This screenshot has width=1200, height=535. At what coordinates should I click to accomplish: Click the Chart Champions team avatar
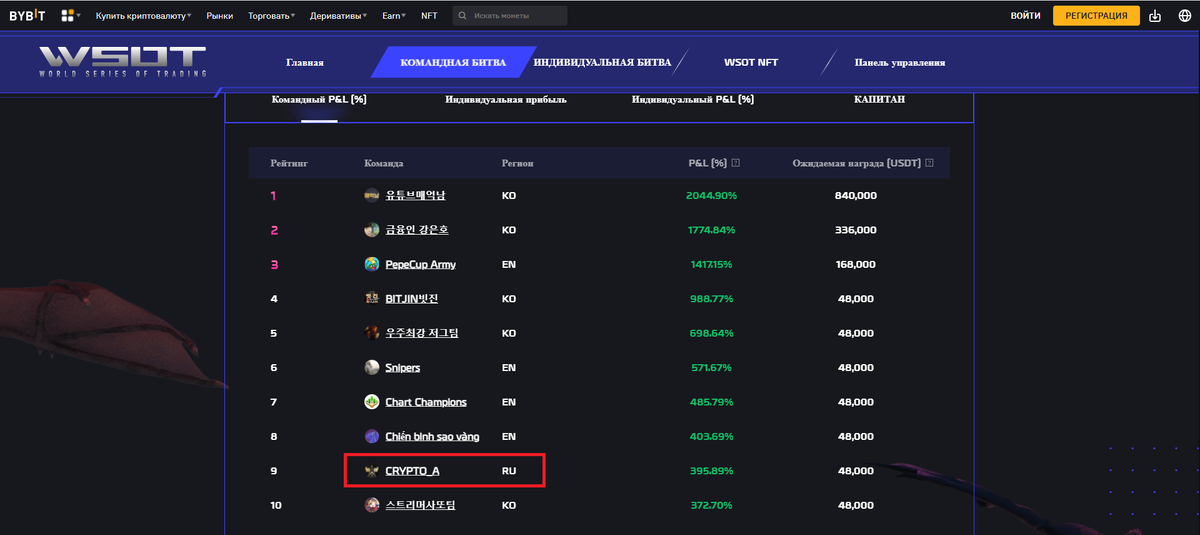[x=372, y=402]
